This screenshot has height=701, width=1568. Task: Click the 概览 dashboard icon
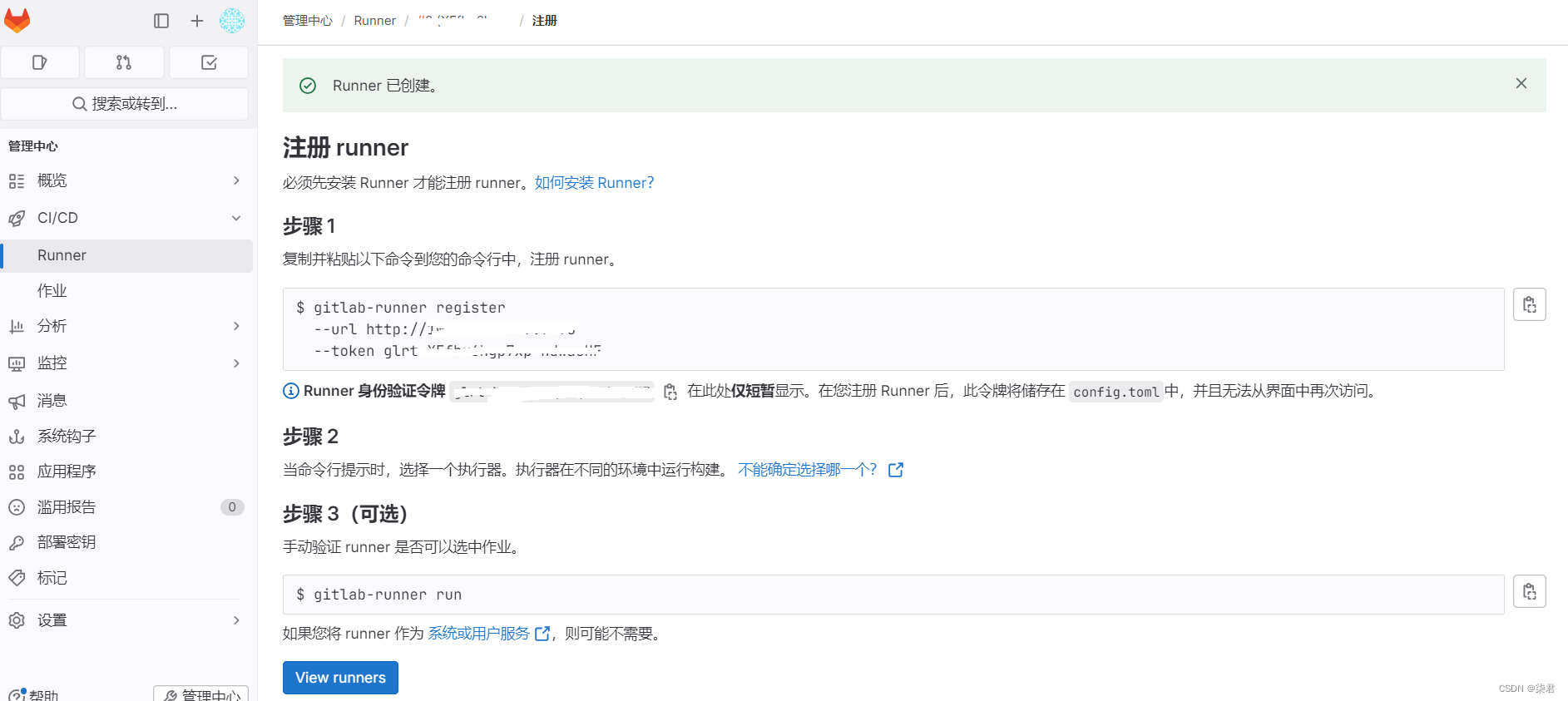[17, 180]
